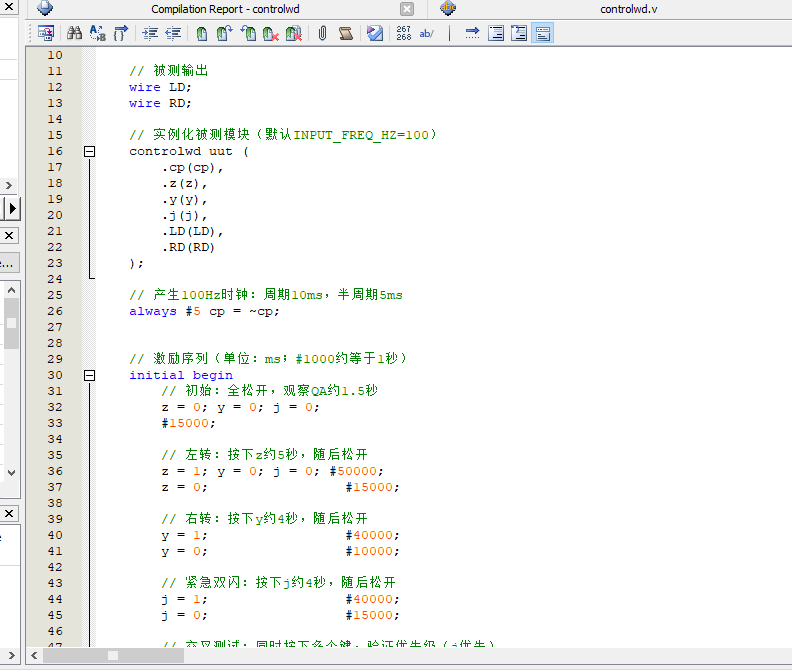Expand the left panel chevron above play button
792x672 pixels.
click(9, 185)
